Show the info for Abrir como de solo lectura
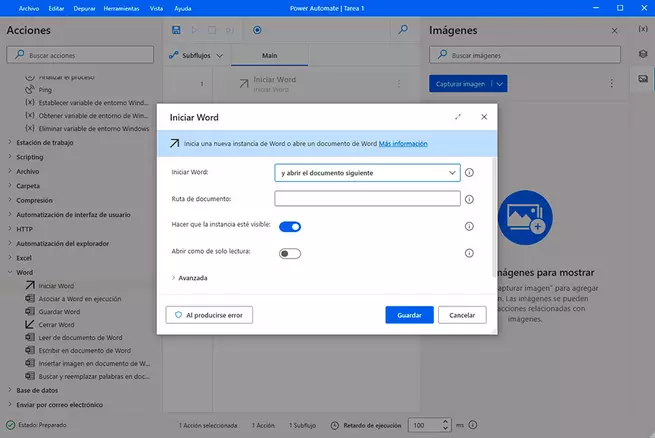655x438 pixels. coord(470,253)
